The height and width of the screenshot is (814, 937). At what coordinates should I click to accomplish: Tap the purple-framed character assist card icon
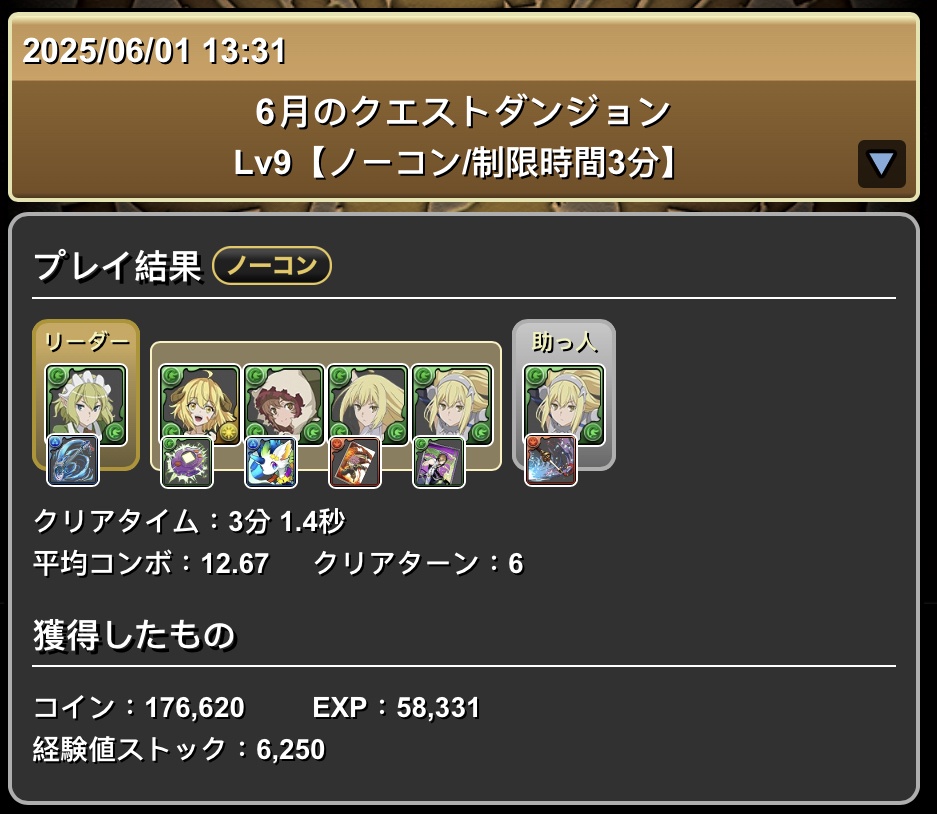[439, 462]
